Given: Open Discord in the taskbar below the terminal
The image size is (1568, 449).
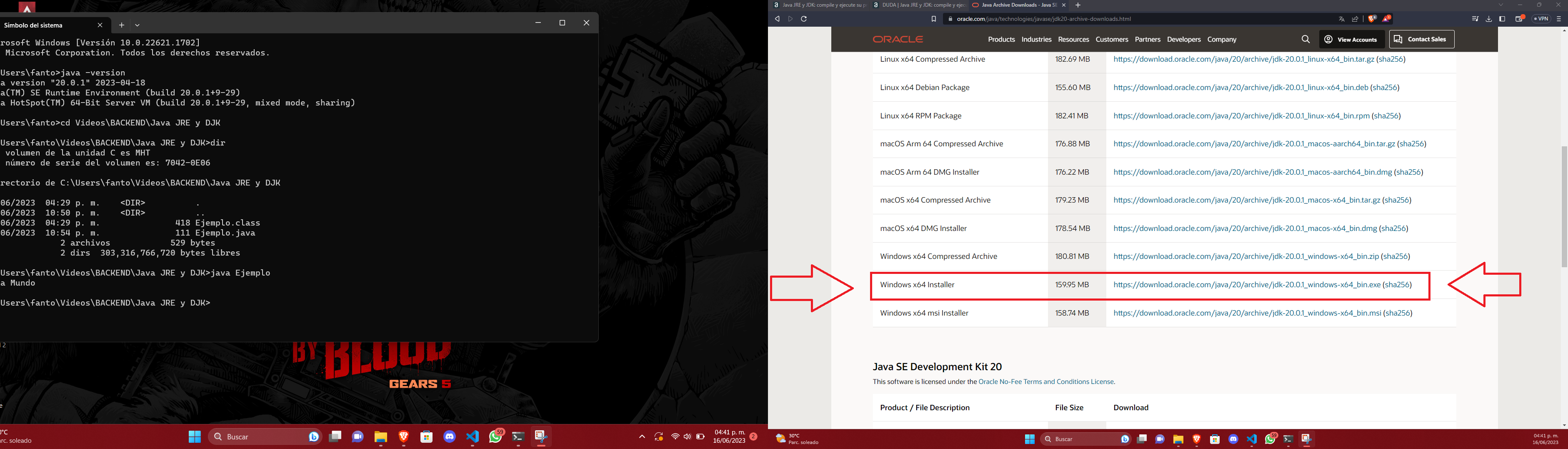Looking at the screenshot, I should [x=450, y=437].
